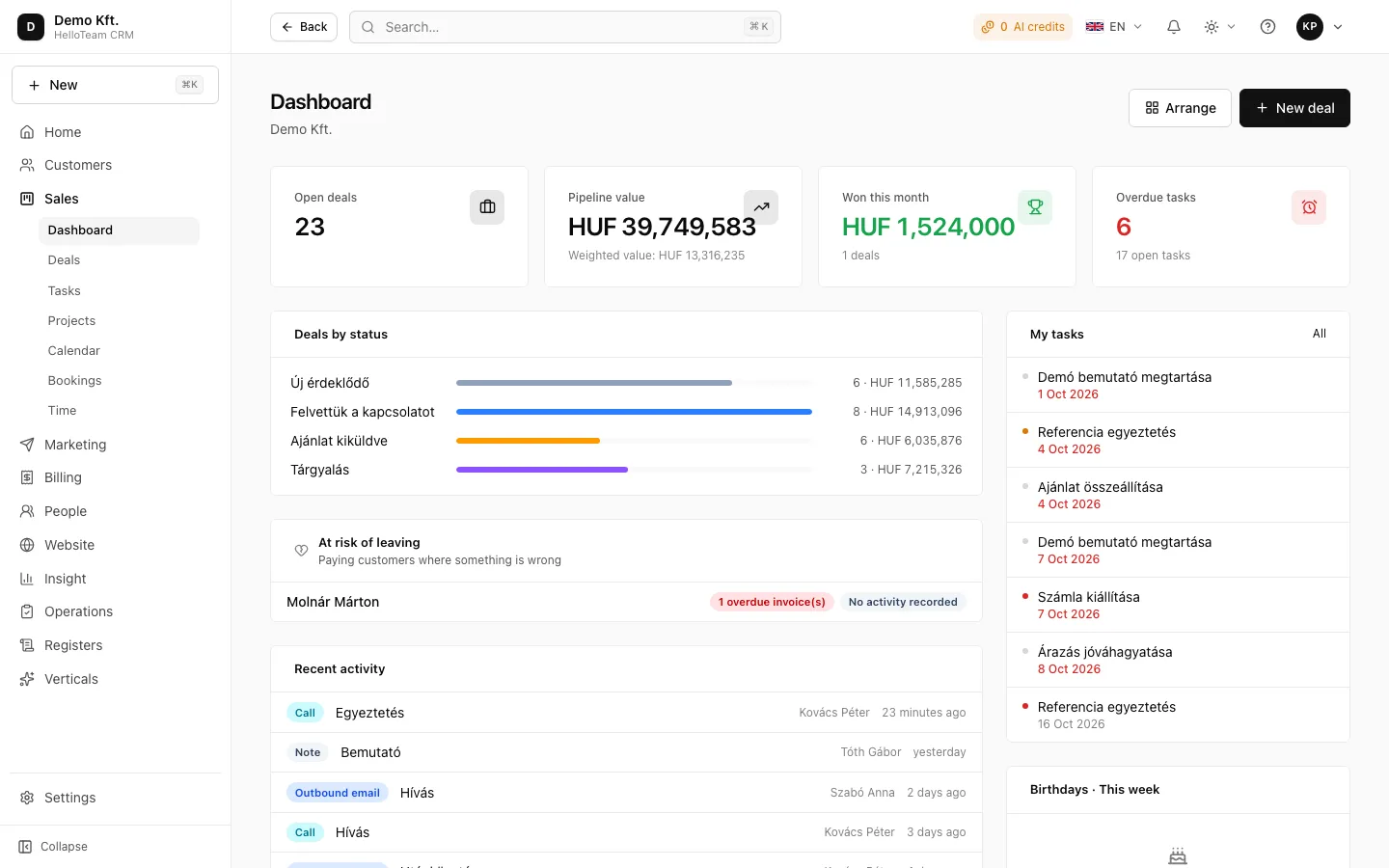Click the Billing invoice icon
Screen dimensions: 1389x868
click(27, 477)
